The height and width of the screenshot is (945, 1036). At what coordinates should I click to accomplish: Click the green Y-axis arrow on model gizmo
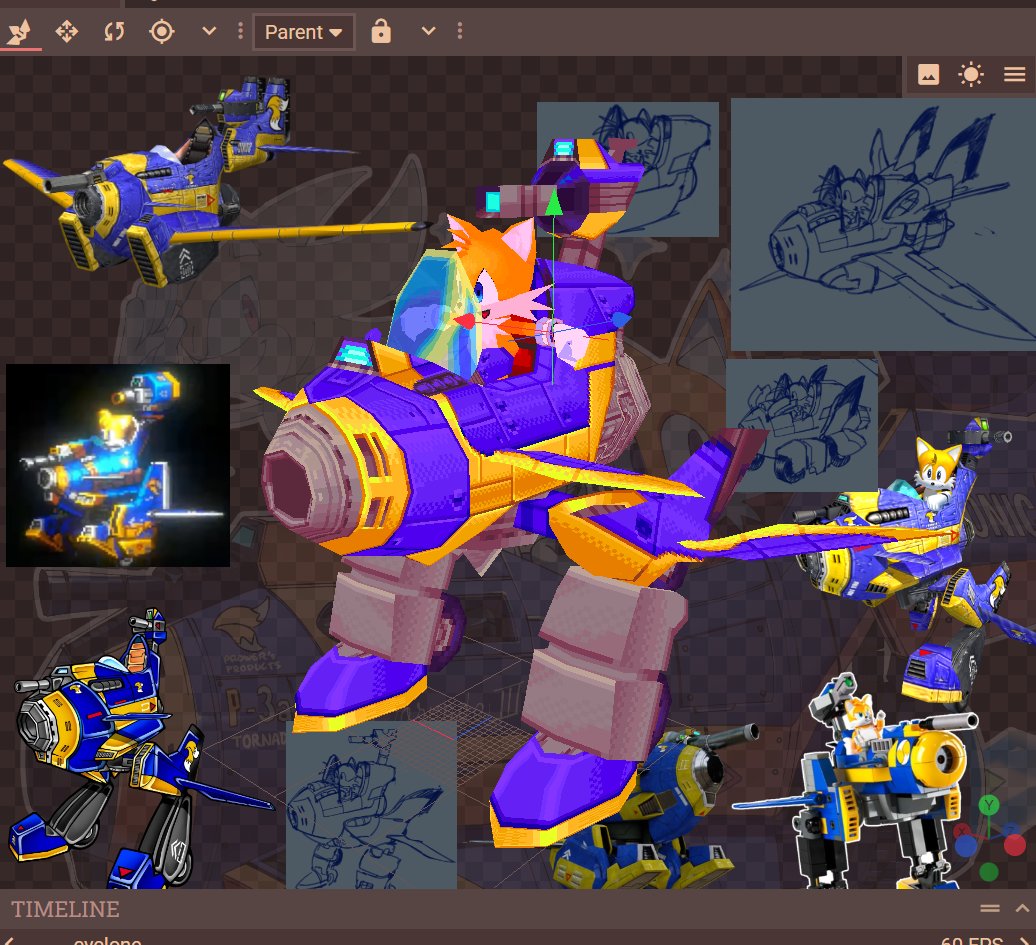coord(553,202)
